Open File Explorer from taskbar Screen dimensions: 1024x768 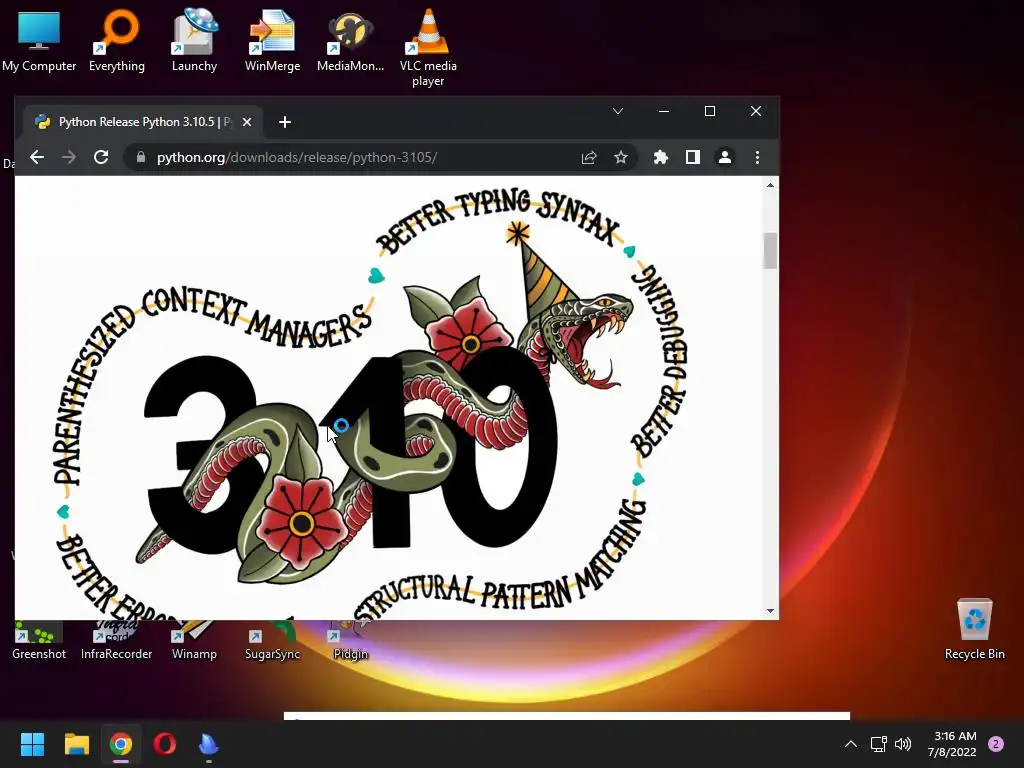click(x=76, y=744)
